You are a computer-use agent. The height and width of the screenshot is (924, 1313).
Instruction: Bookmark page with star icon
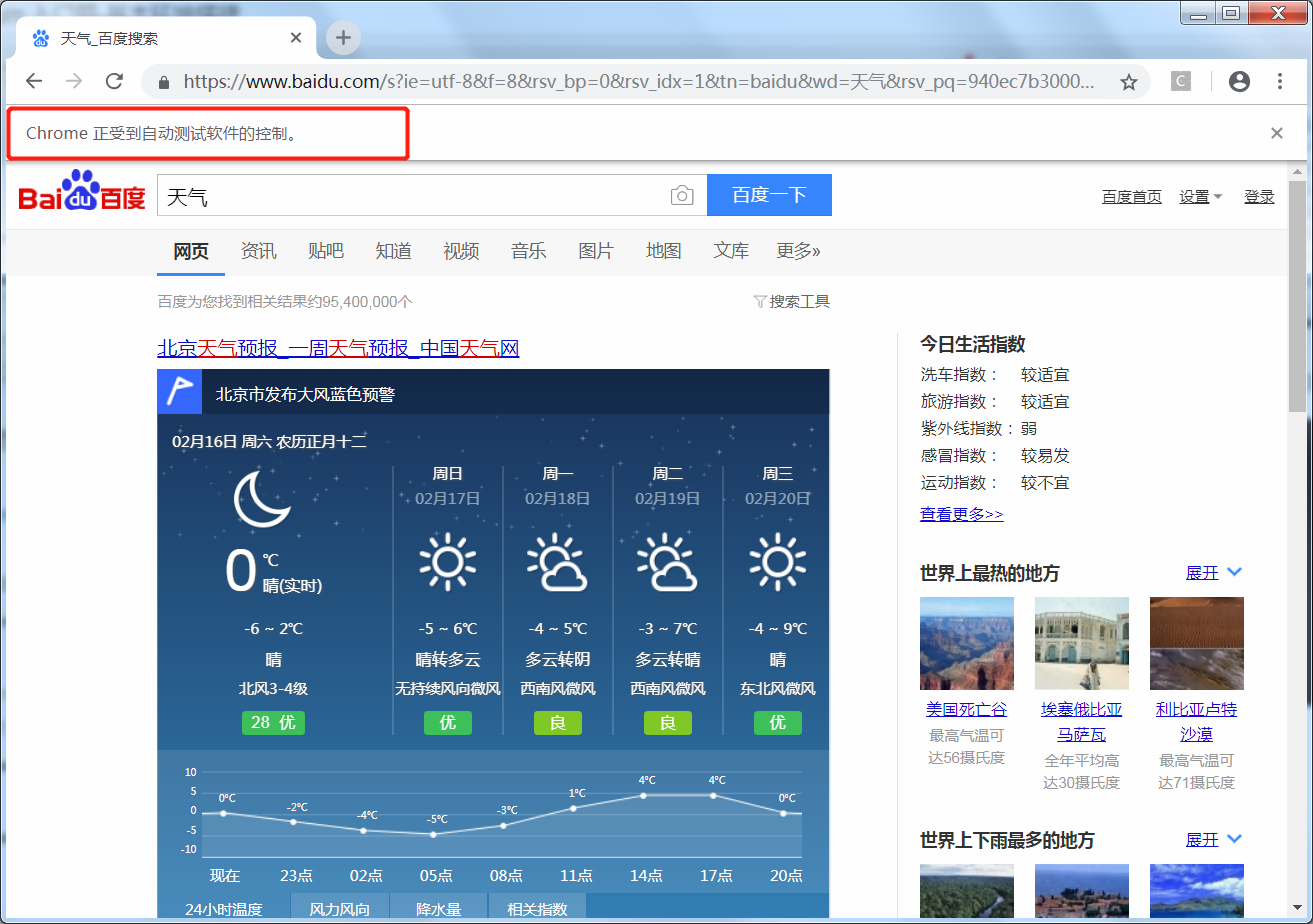click(1129, 82)
